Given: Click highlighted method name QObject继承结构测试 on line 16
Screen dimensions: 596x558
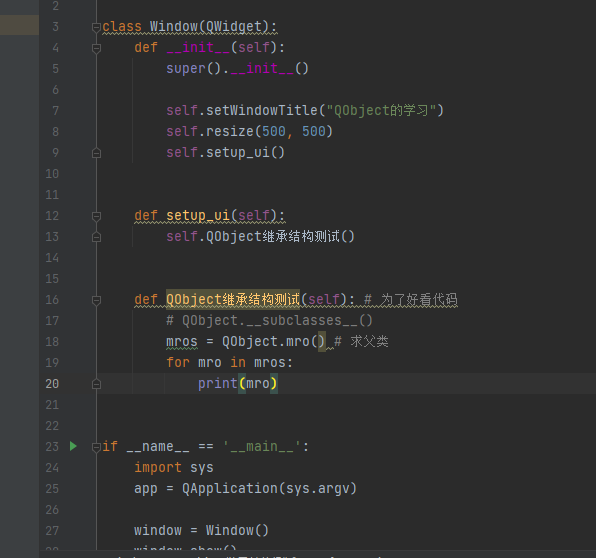Looking at the screenshot, I should pyautogui.click(x=233, y=300).
